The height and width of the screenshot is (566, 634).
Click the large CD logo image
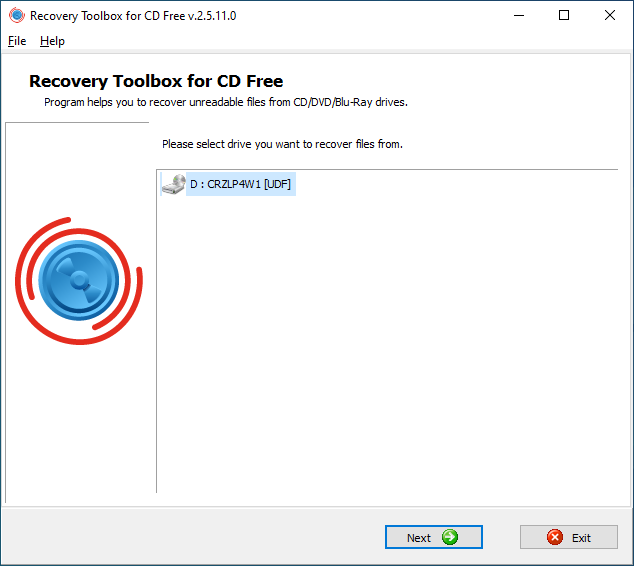coord(79,281)
